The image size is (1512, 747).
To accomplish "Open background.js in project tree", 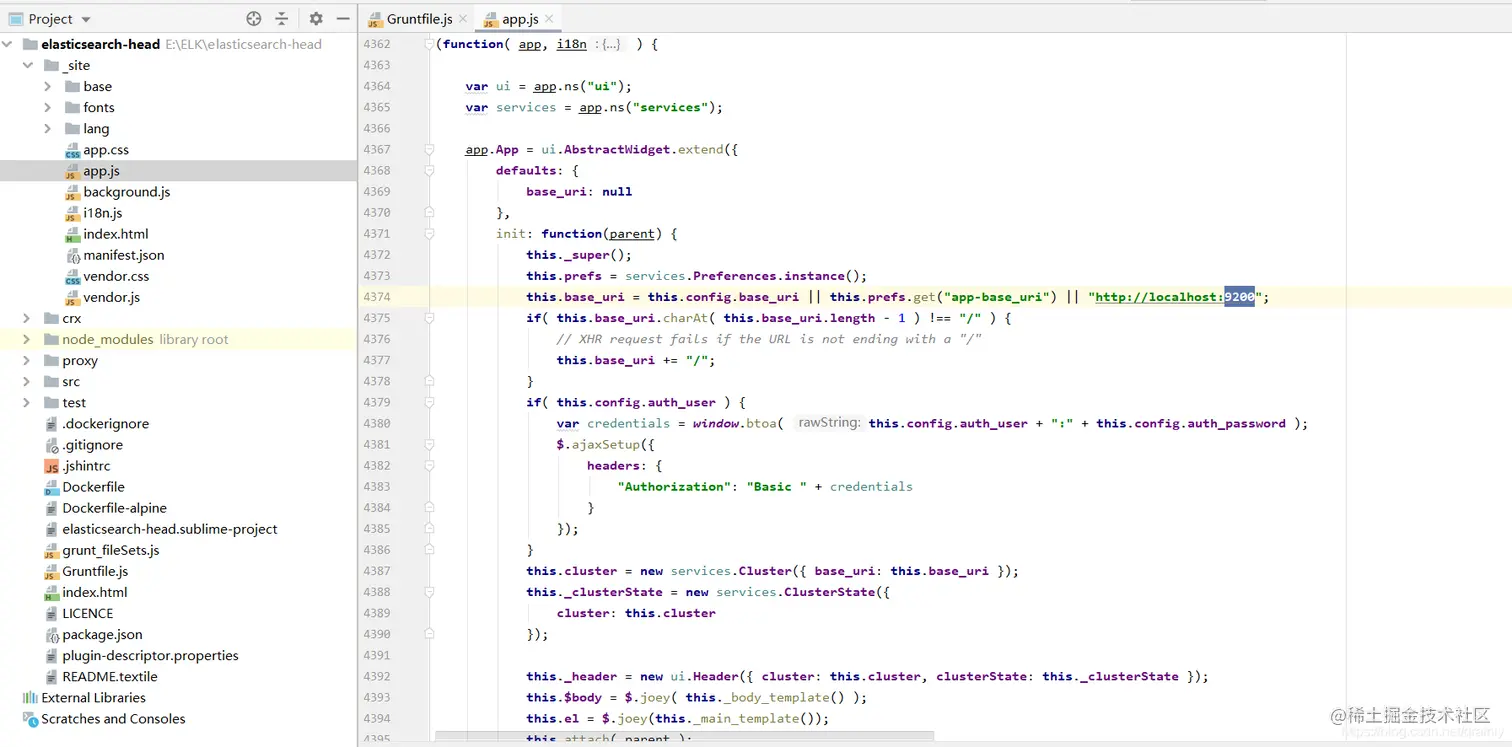I will 126,192.
